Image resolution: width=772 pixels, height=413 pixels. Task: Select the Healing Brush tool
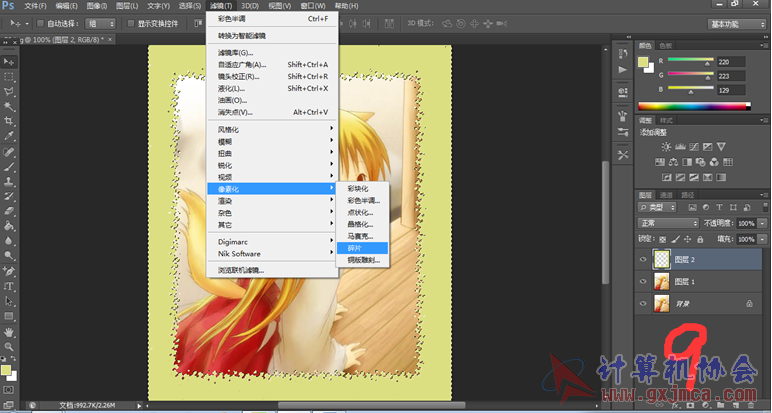click(x=9, y=152)
